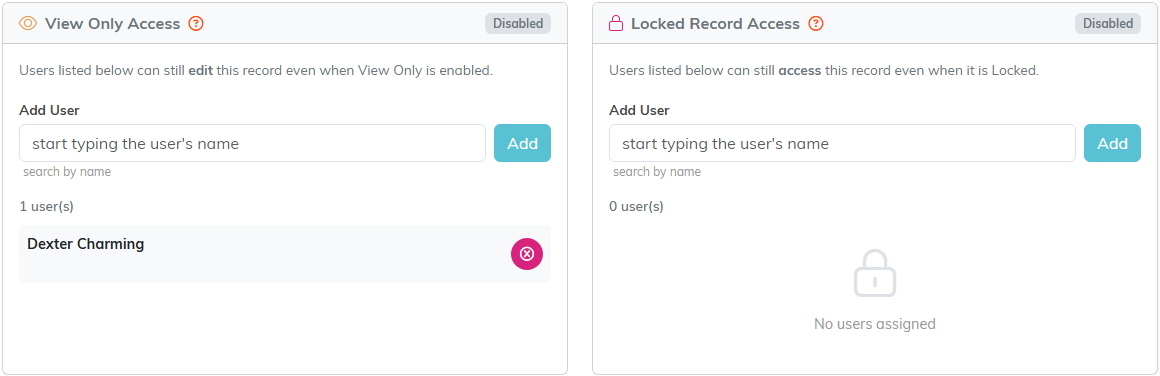The image size is (1160, 376).
Task: Click the No users assigned message
Action: pyautogui.click(x=875, y=323)
